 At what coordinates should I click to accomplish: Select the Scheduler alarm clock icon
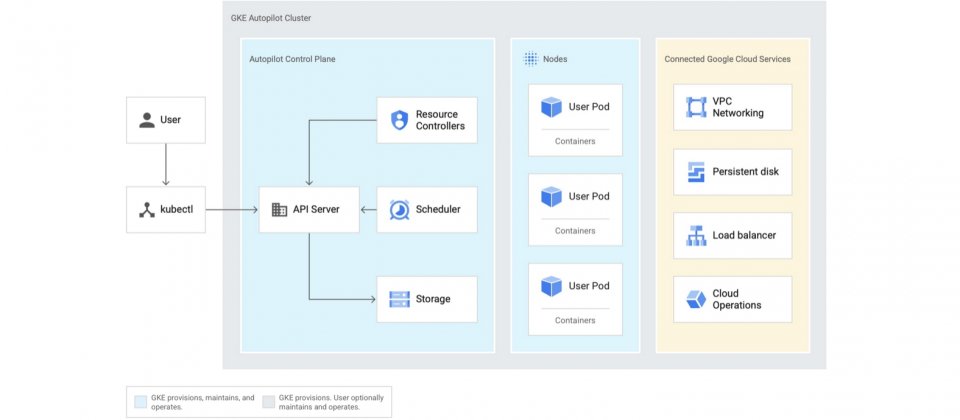coord(399,209)
